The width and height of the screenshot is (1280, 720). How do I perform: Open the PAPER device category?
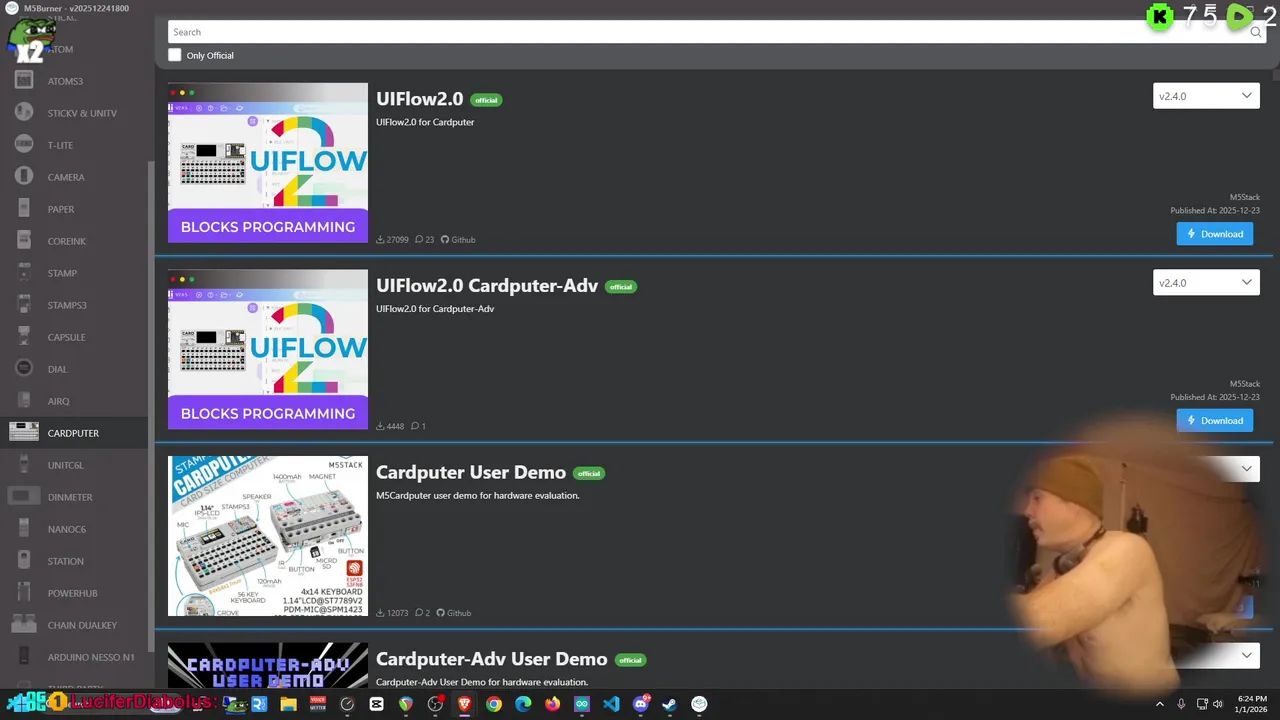(75, 209)
